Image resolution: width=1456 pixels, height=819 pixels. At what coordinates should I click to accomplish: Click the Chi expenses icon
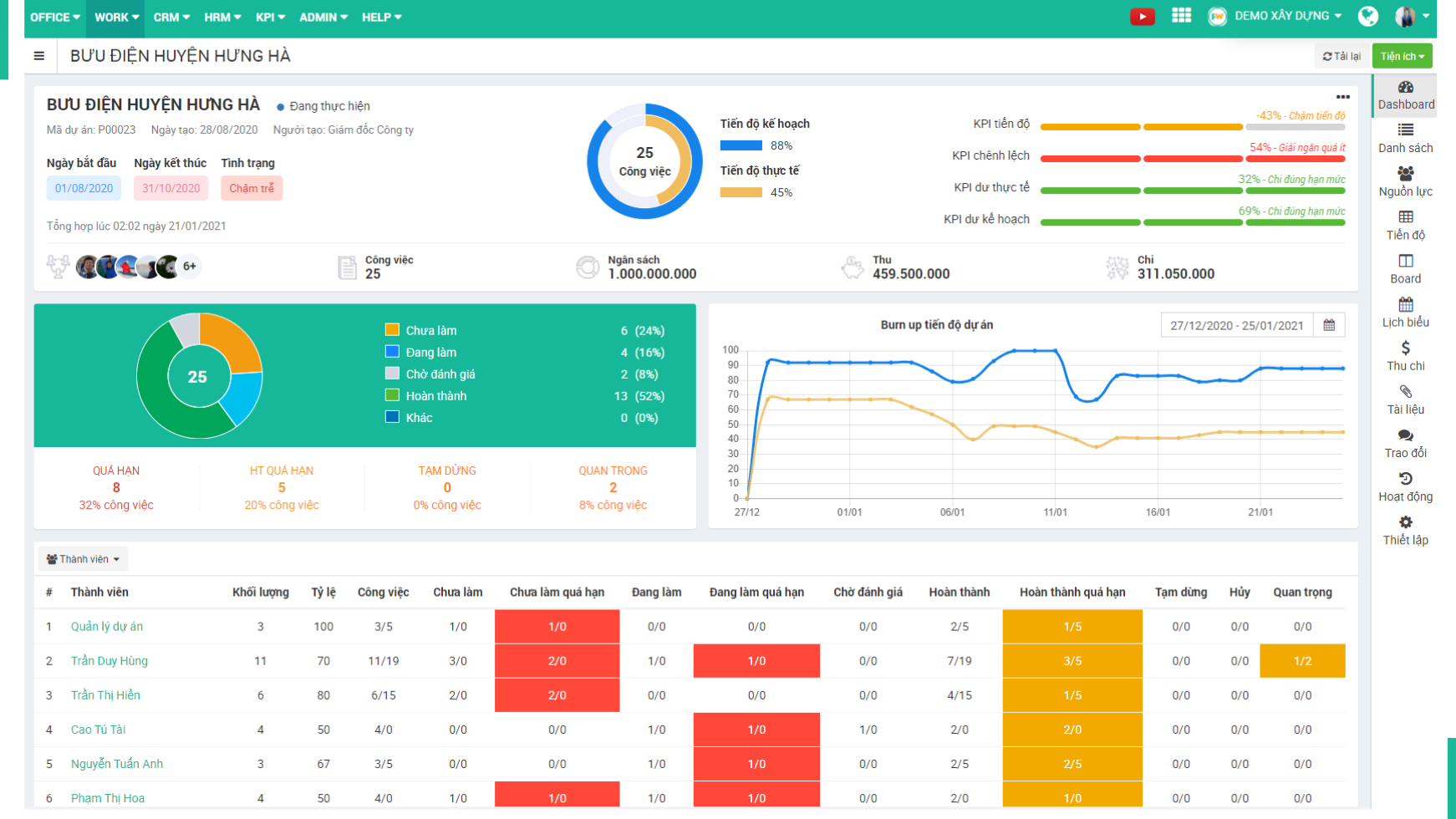tap(1117, 267)
